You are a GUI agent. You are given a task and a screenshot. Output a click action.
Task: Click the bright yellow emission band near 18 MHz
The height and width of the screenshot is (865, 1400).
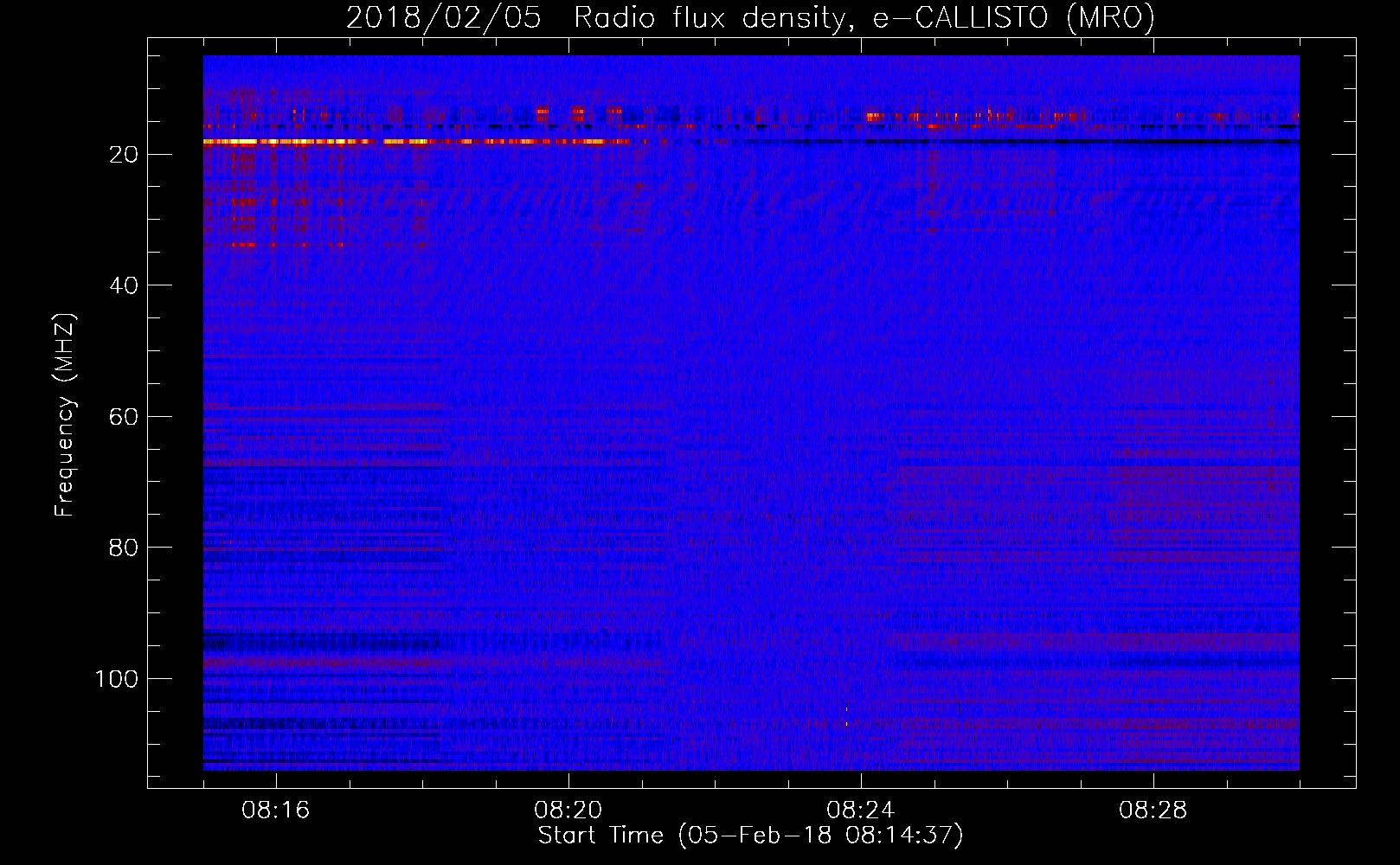[415, 141]
